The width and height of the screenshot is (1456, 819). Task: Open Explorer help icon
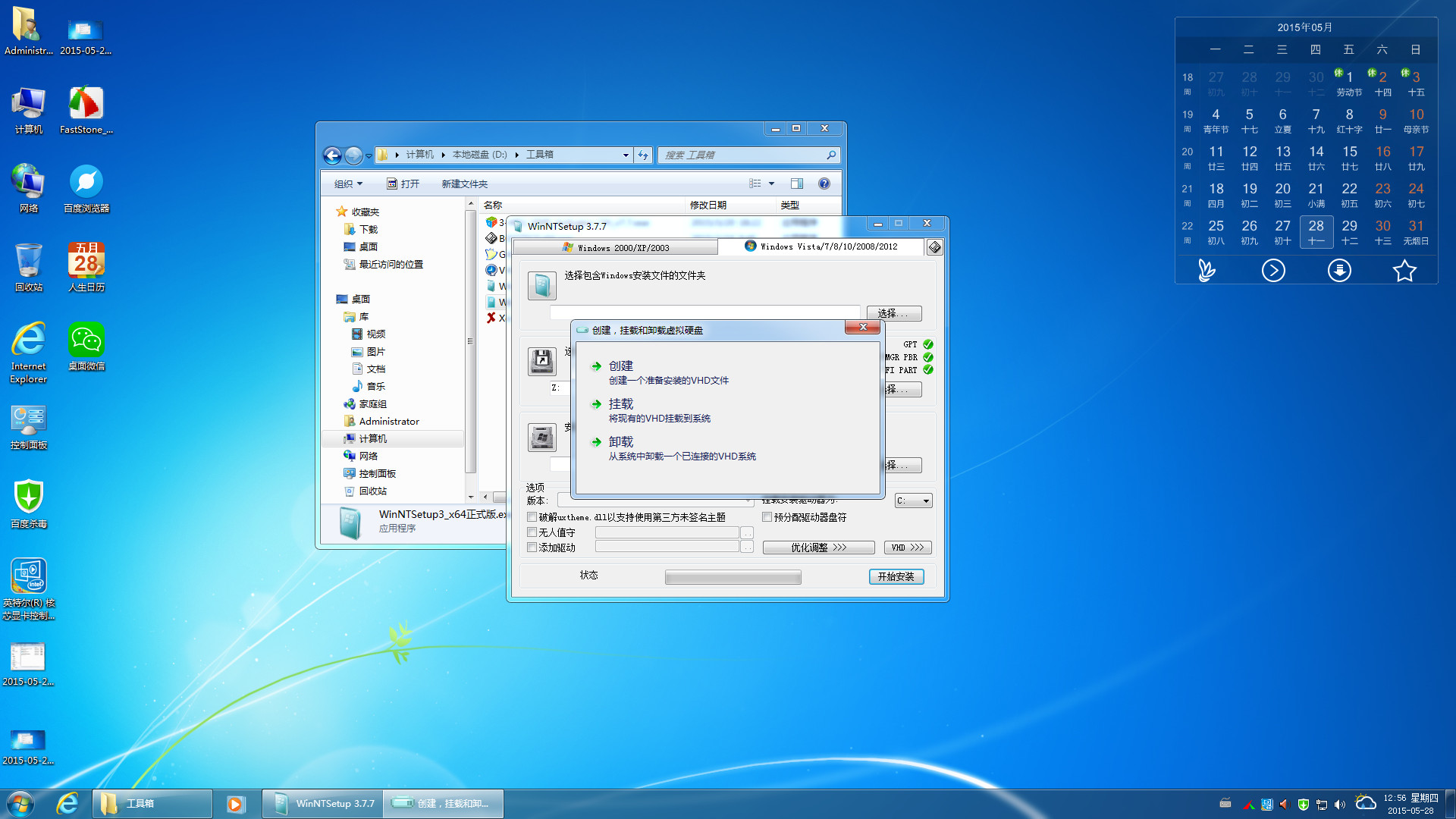coord(824,184)
